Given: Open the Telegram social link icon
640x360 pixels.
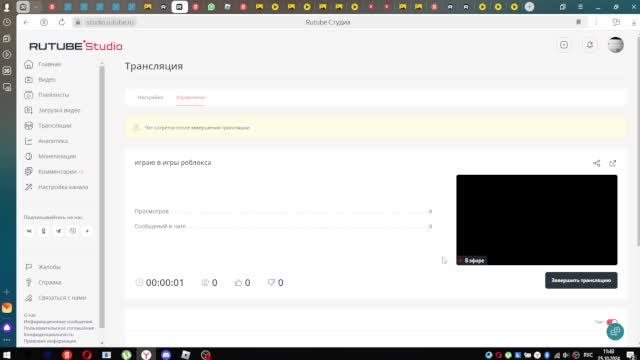Looking at the screenshot, I should click(58, 231).
